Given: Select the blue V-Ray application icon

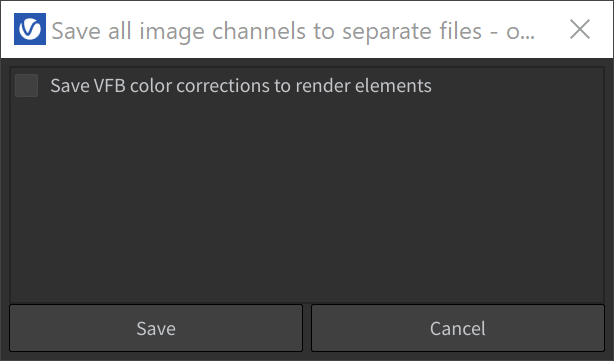Looking at the screenshot, I should (30, 29).
